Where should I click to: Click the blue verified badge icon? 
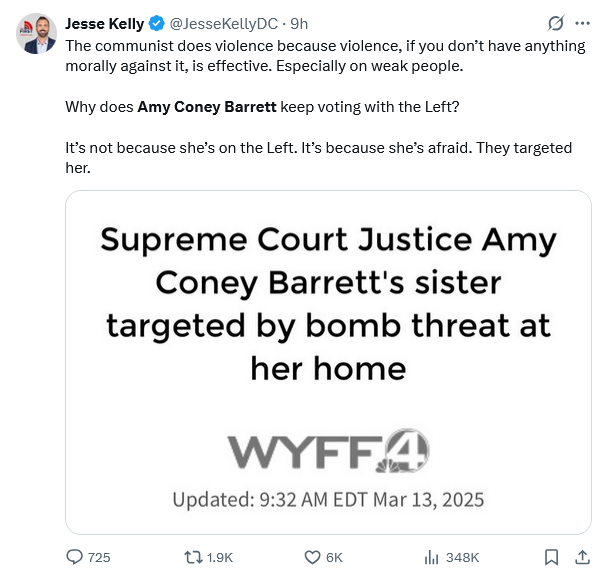[x=157, y=24]
